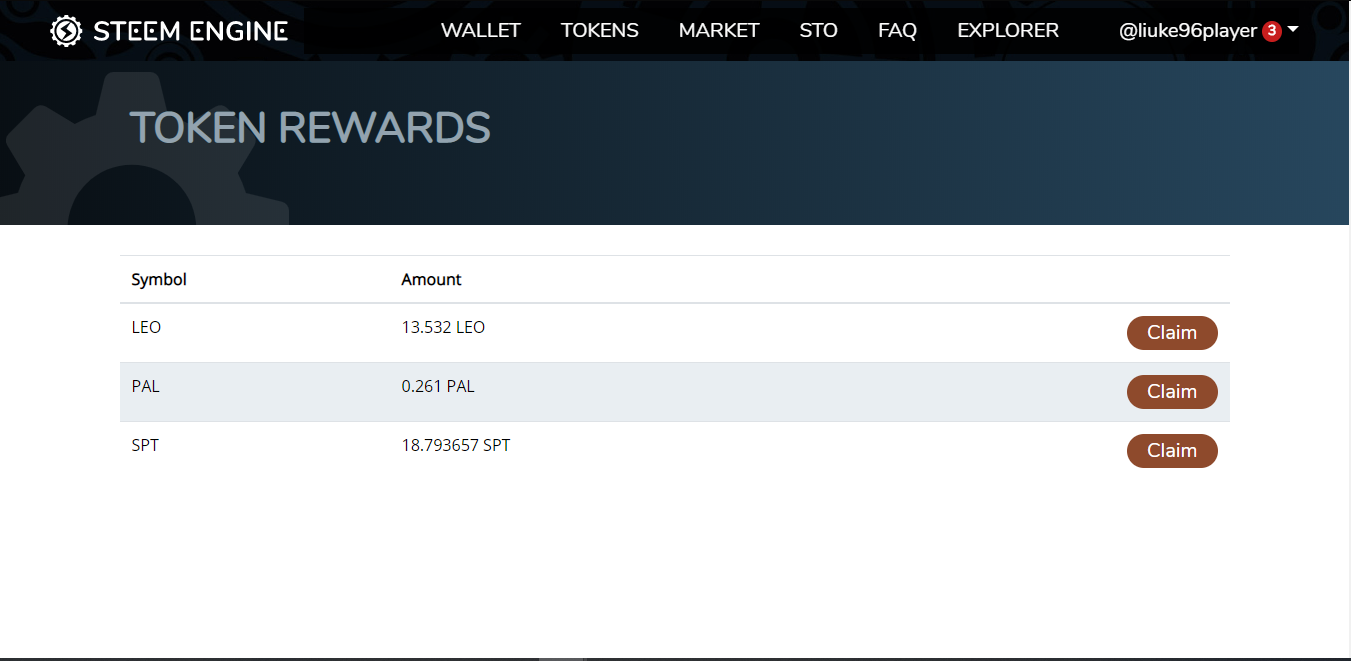Click the 0.261 PAL amount
Viewport: 1351px width, 661px height.
click(438, 387)
